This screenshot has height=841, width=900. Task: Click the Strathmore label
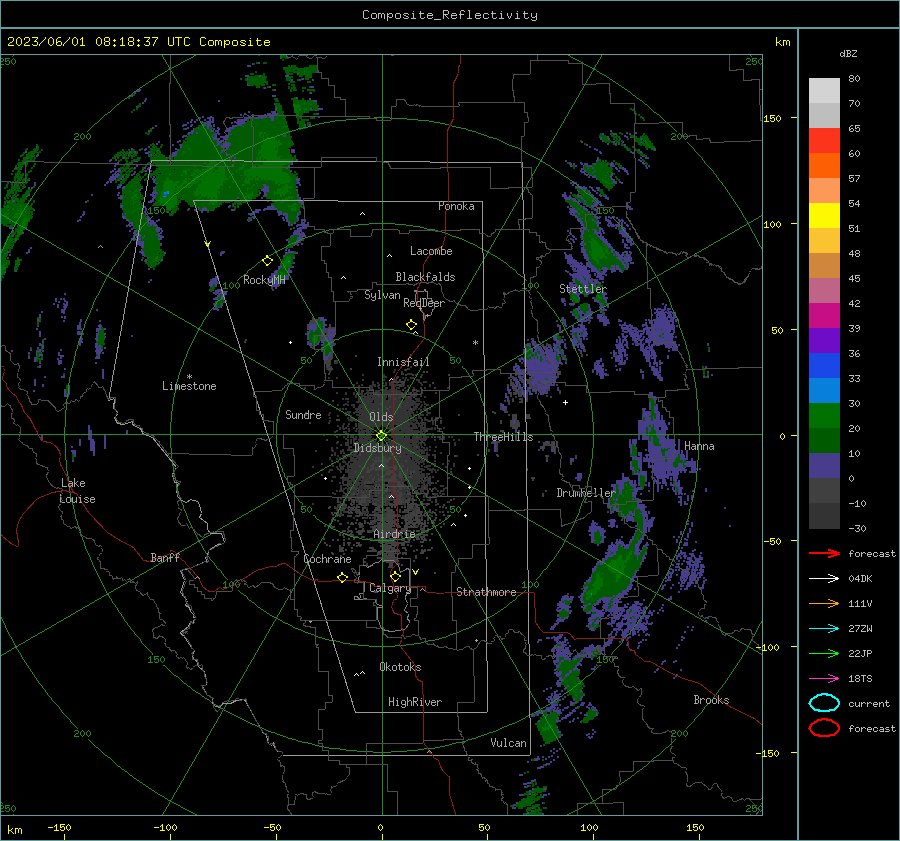486,592
